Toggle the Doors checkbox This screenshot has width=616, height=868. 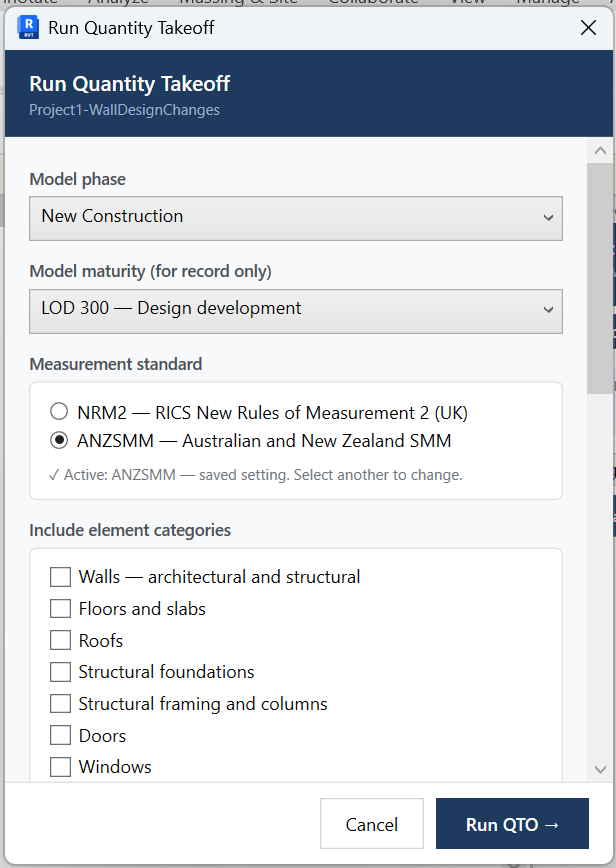point(60,736)
